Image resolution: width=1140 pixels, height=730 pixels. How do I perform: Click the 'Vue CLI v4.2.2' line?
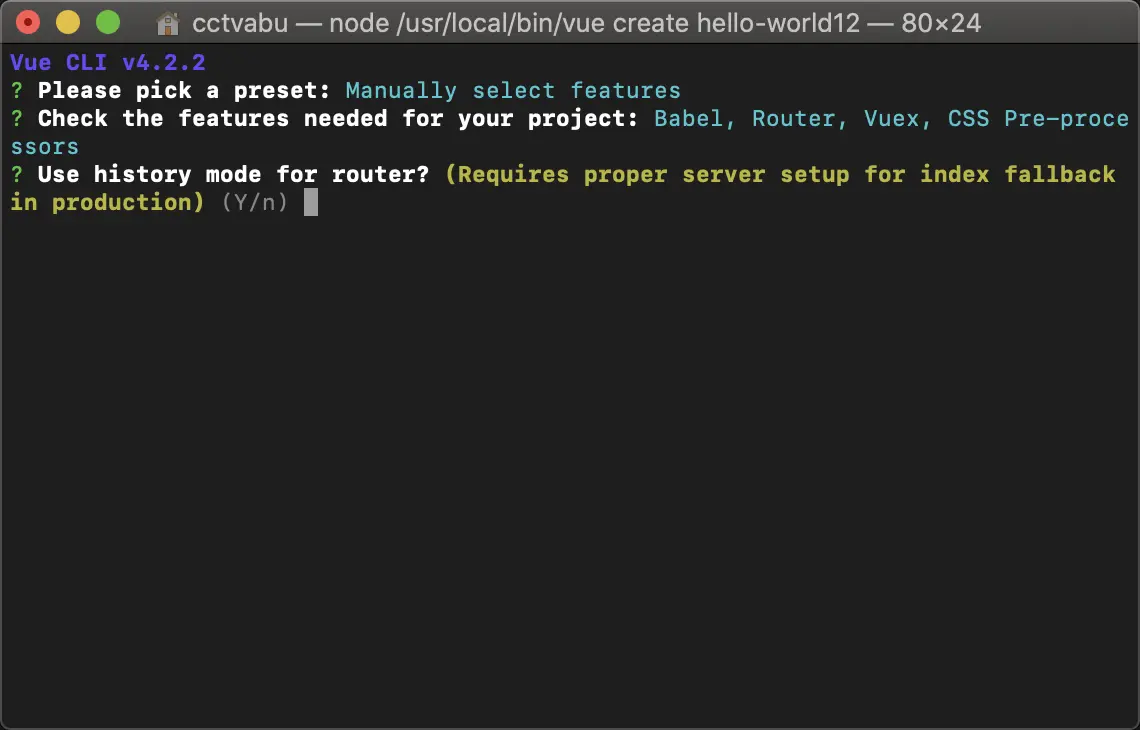pyautogui.click(x=108, y=63)
